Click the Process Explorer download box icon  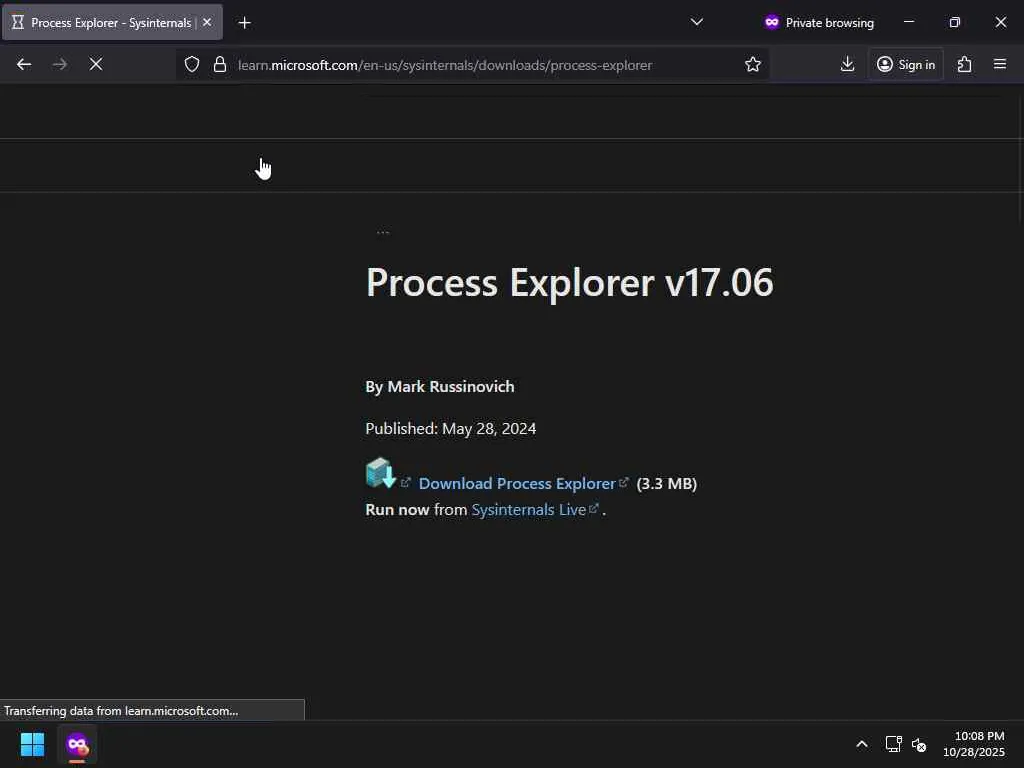click(380, 473)
